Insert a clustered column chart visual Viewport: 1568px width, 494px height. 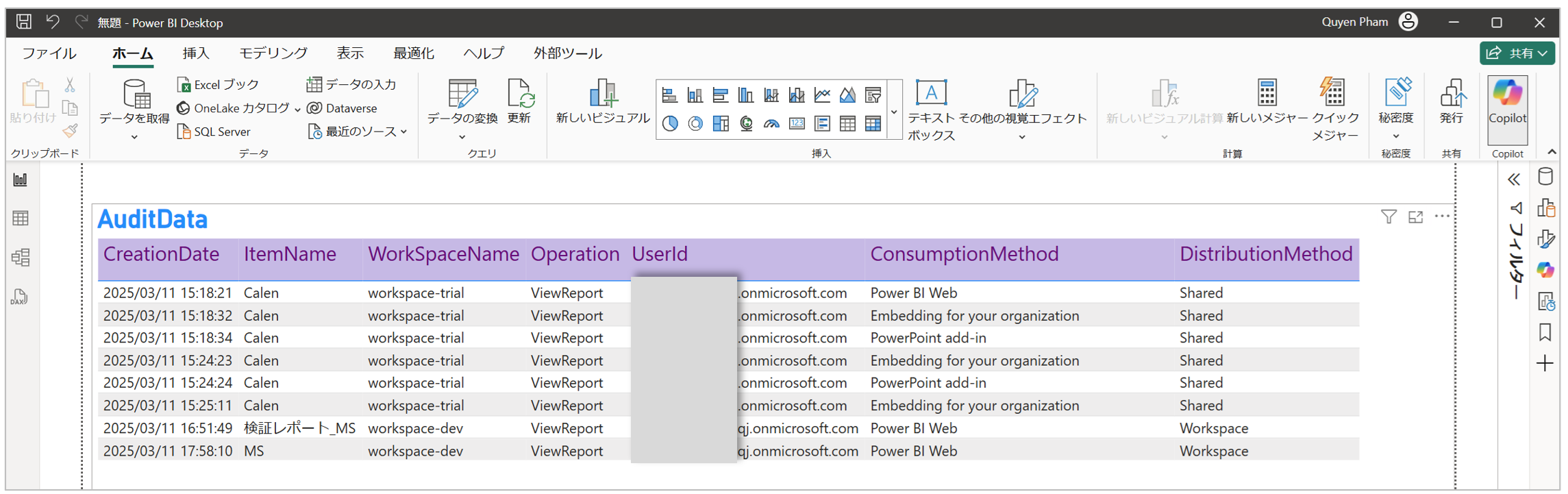746,95
